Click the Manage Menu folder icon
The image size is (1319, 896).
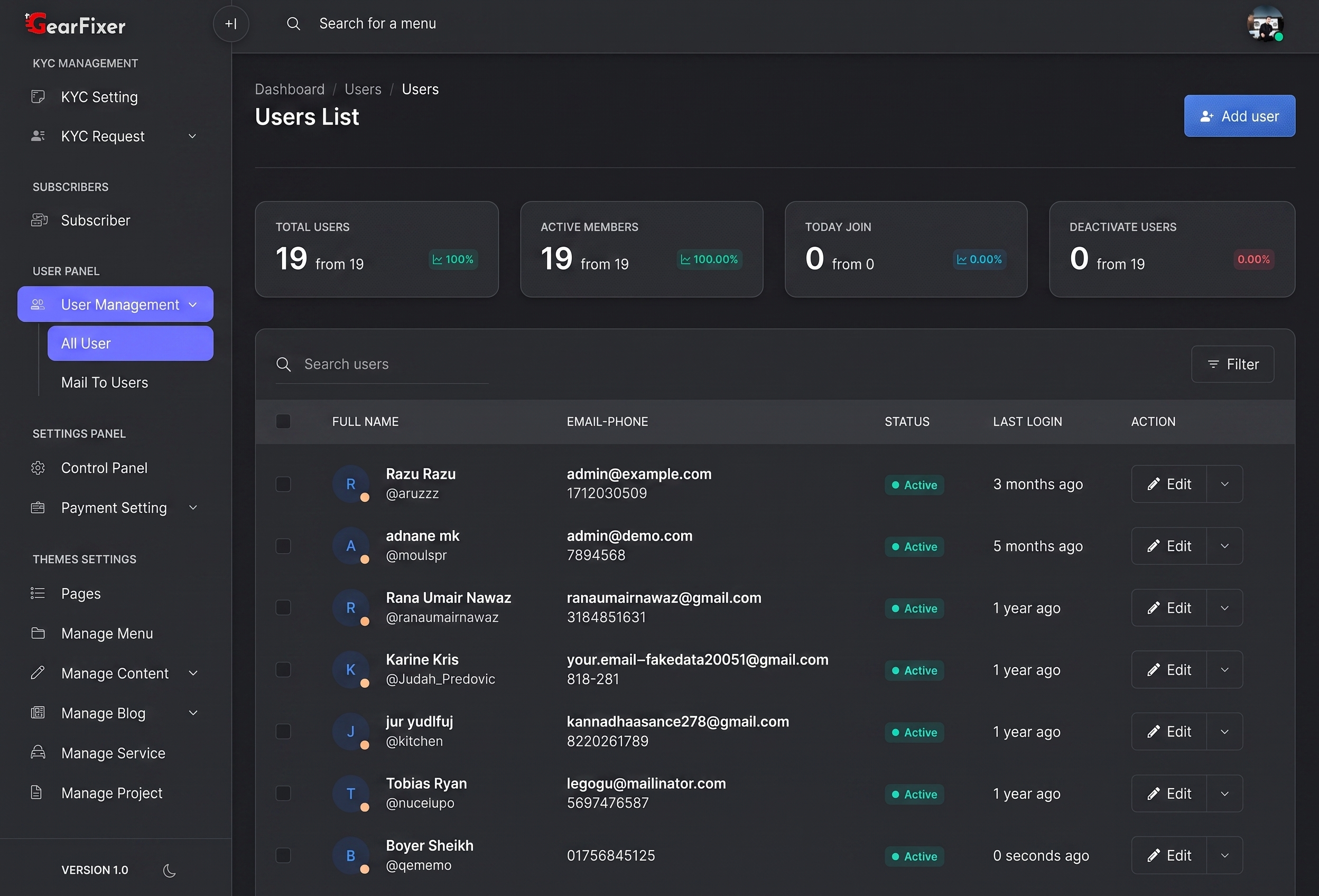38,633
